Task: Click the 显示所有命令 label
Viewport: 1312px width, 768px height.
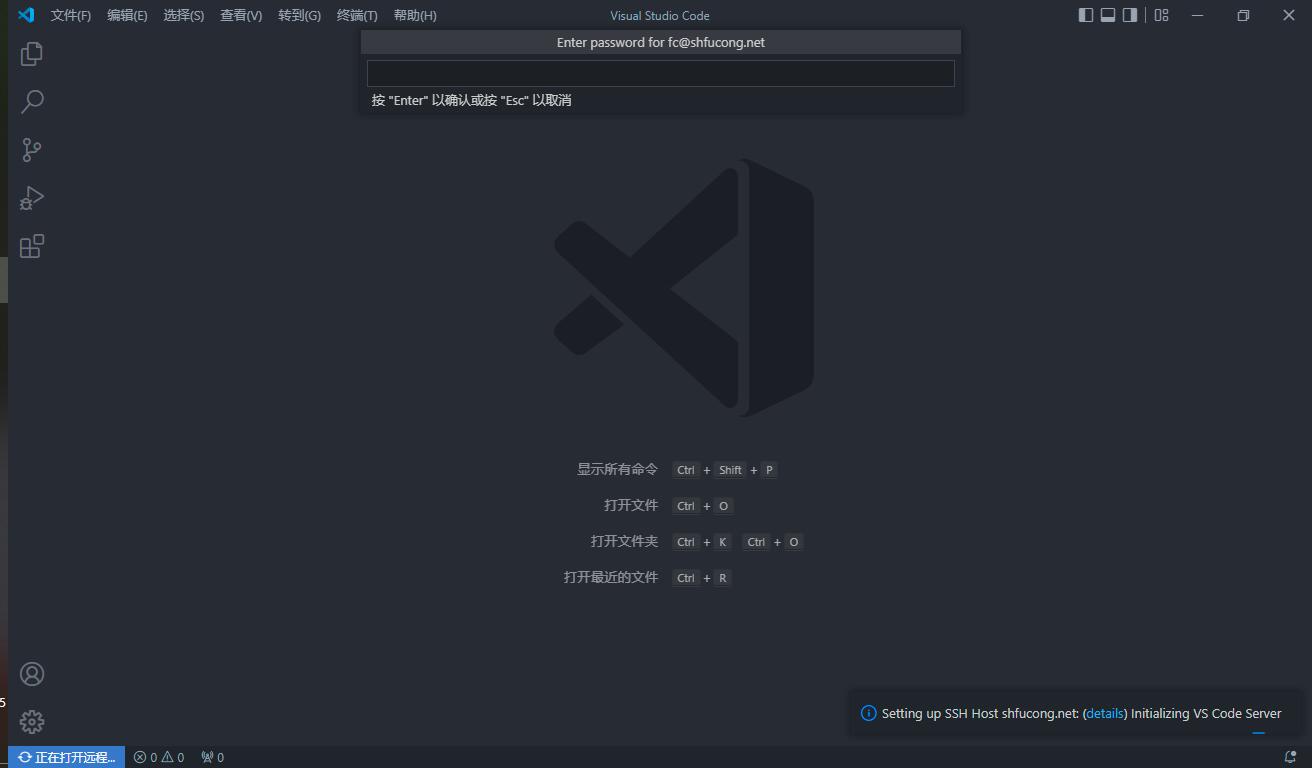Action: click(x=617, y=469)
